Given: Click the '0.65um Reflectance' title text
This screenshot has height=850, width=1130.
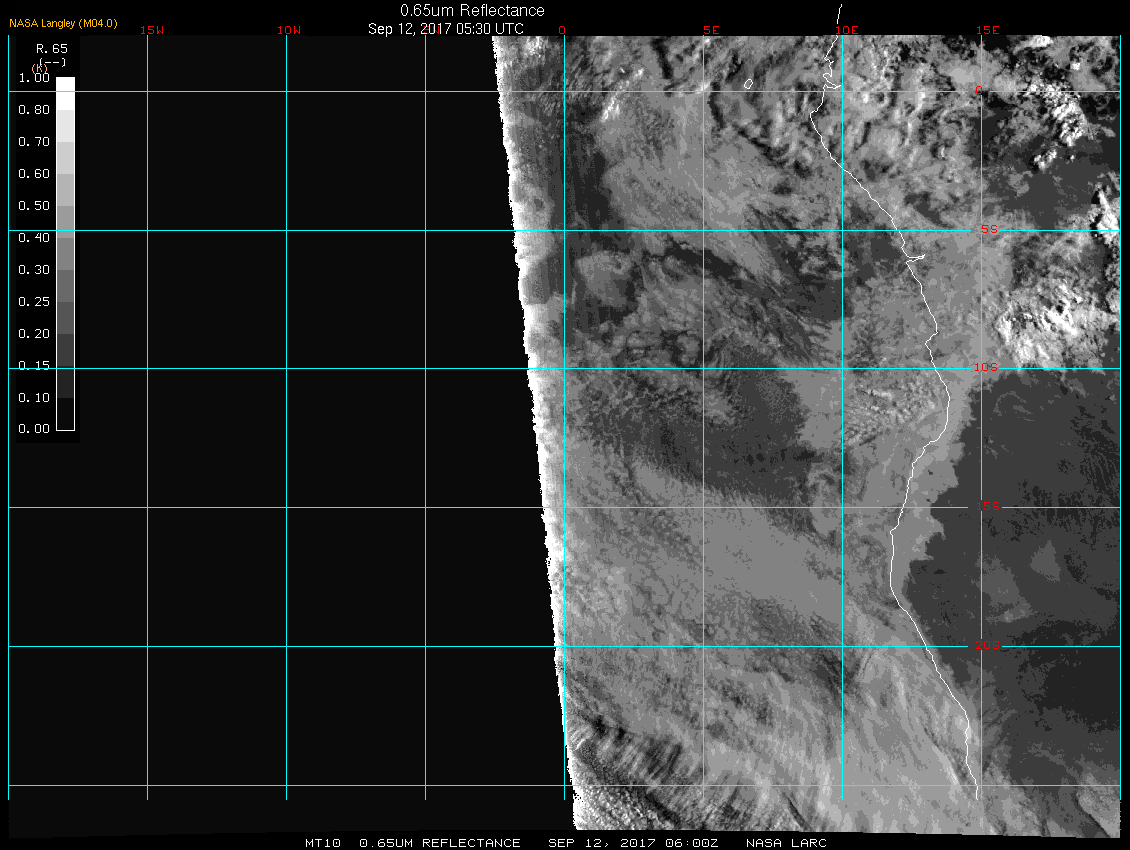Looking at the screenshot, I should tap(472, 11).
